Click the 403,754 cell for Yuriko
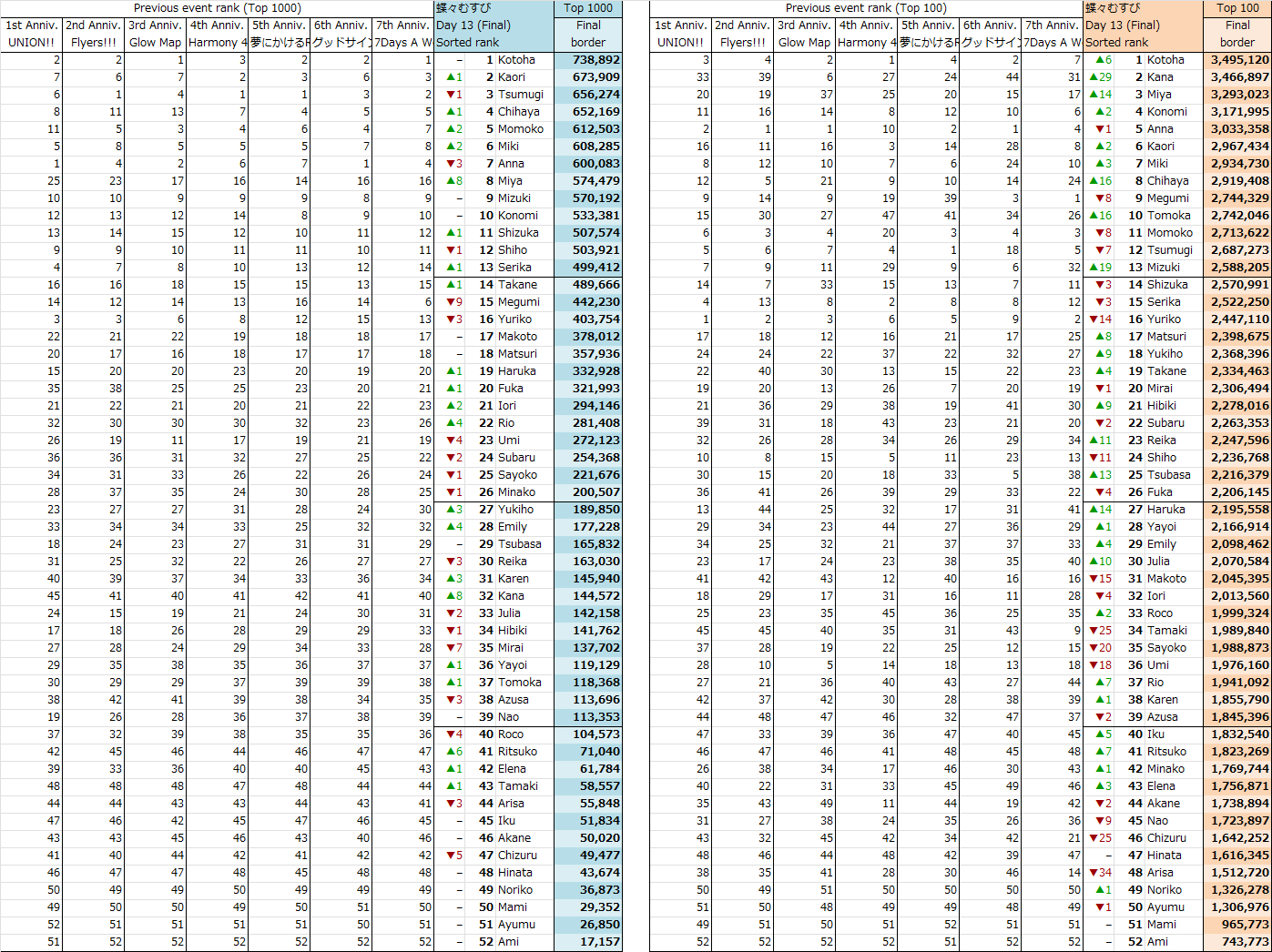 tap(588, 319)
